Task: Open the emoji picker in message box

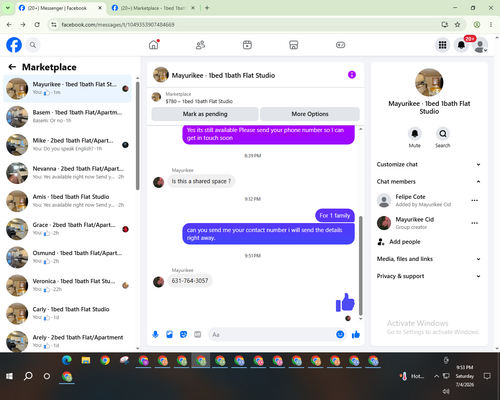Action: click(340, 334)
